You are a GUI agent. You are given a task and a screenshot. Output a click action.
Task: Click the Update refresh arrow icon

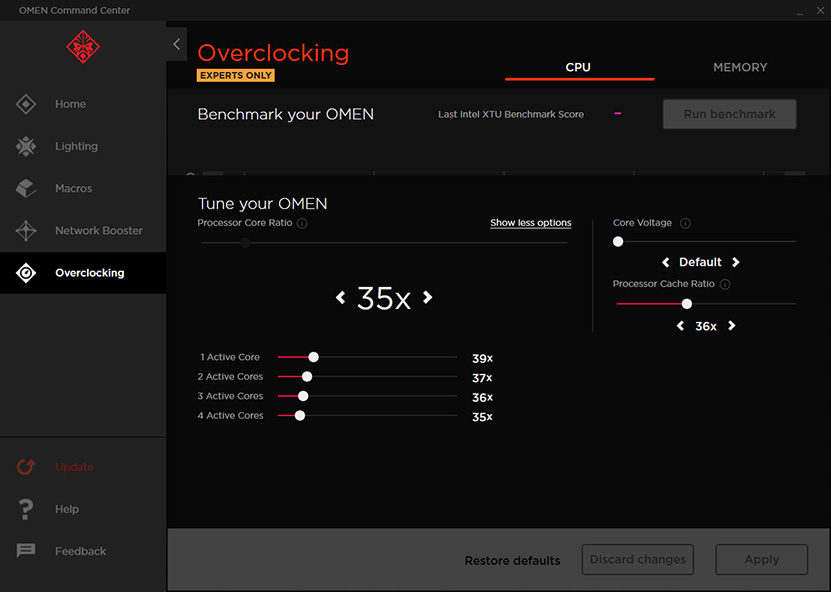click(x=26, y=466)
